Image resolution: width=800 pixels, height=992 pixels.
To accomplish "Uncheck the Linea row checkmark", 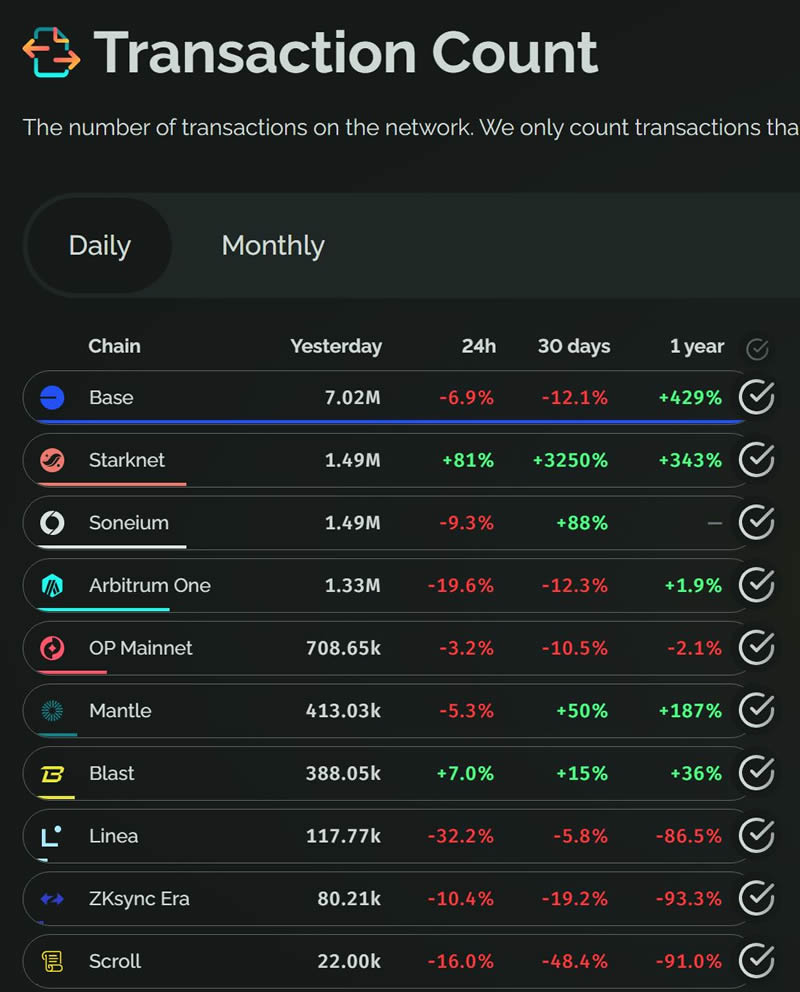I will pos(756,836).
